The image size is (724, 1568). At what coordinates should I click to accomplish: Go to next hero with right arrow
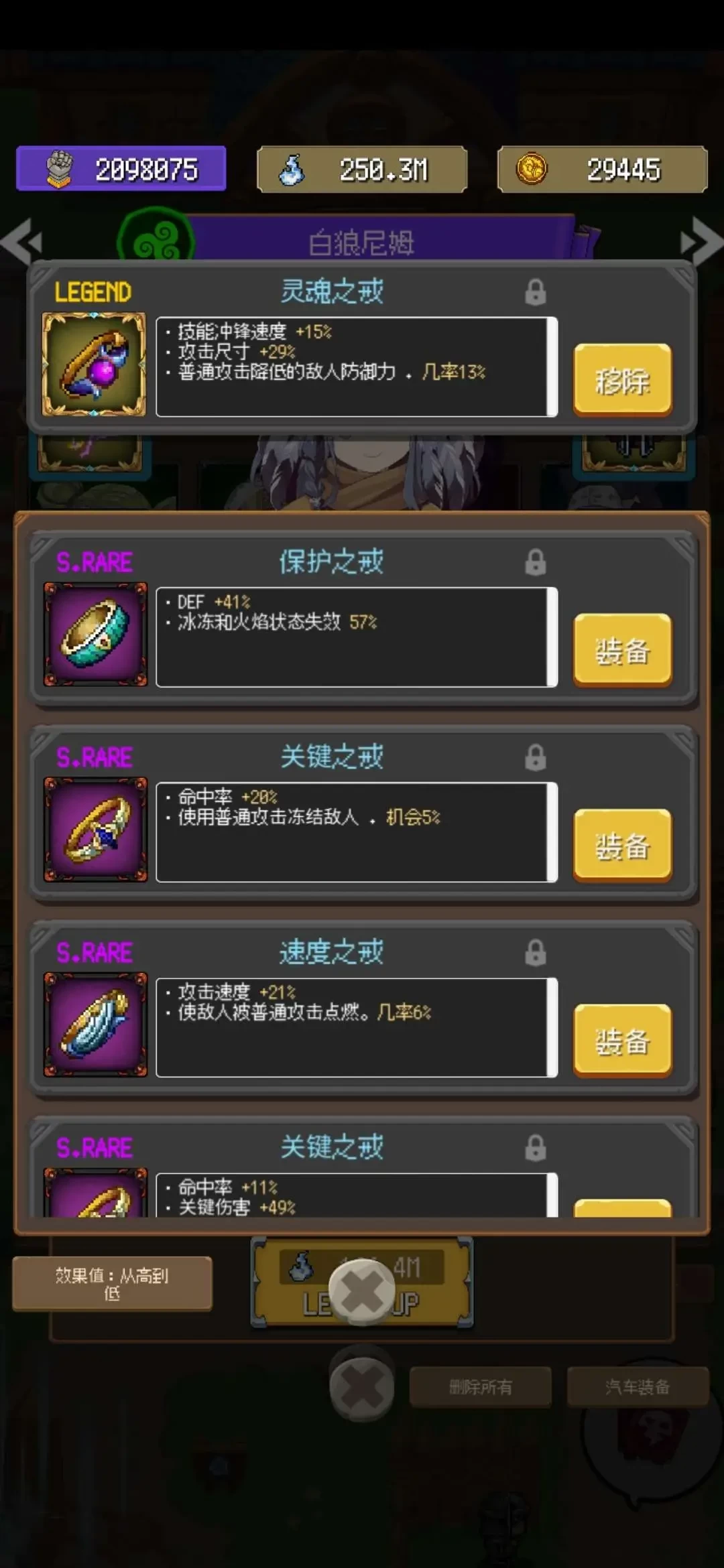click(702, 241)
